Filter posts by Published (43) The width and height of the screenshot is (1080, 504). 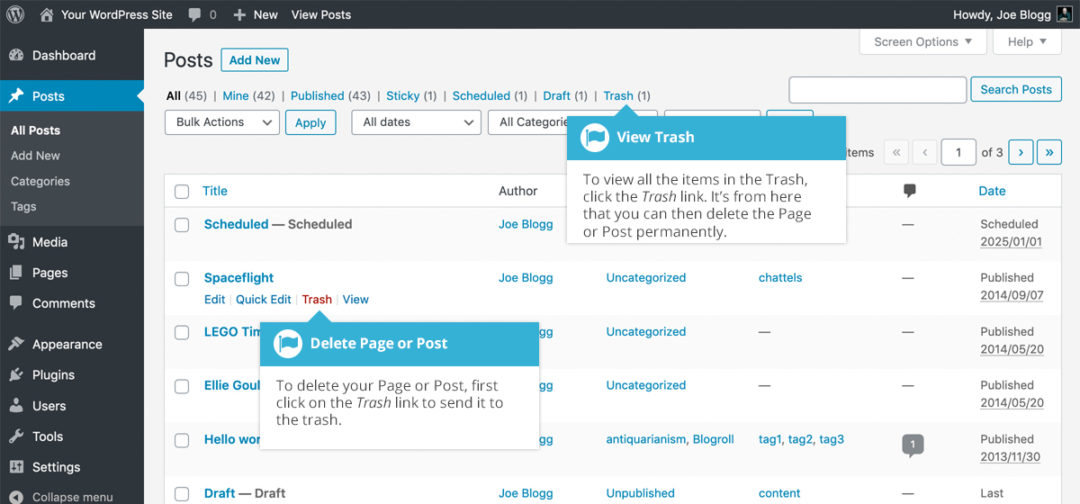tap(331, 96)
